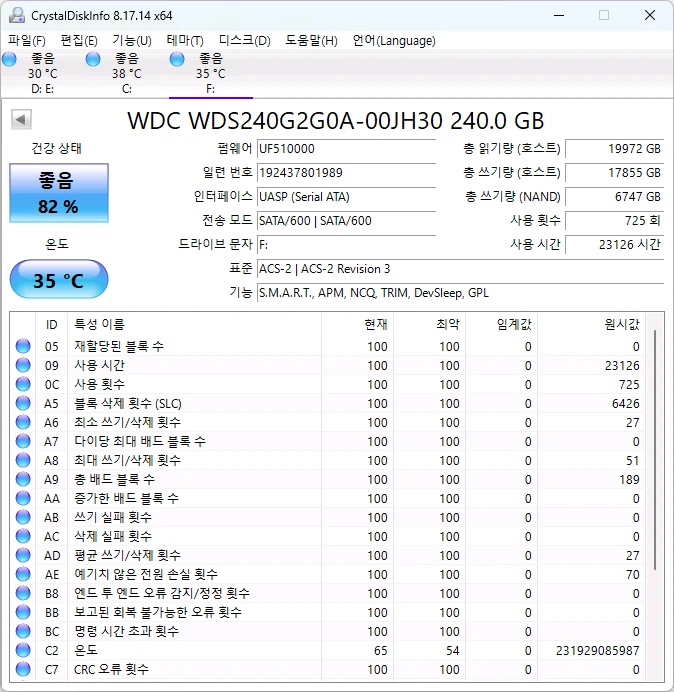This screenshot has width=674, height=692.
Task: Open the 기능(U) menu
Action: [x=132, y=41]
